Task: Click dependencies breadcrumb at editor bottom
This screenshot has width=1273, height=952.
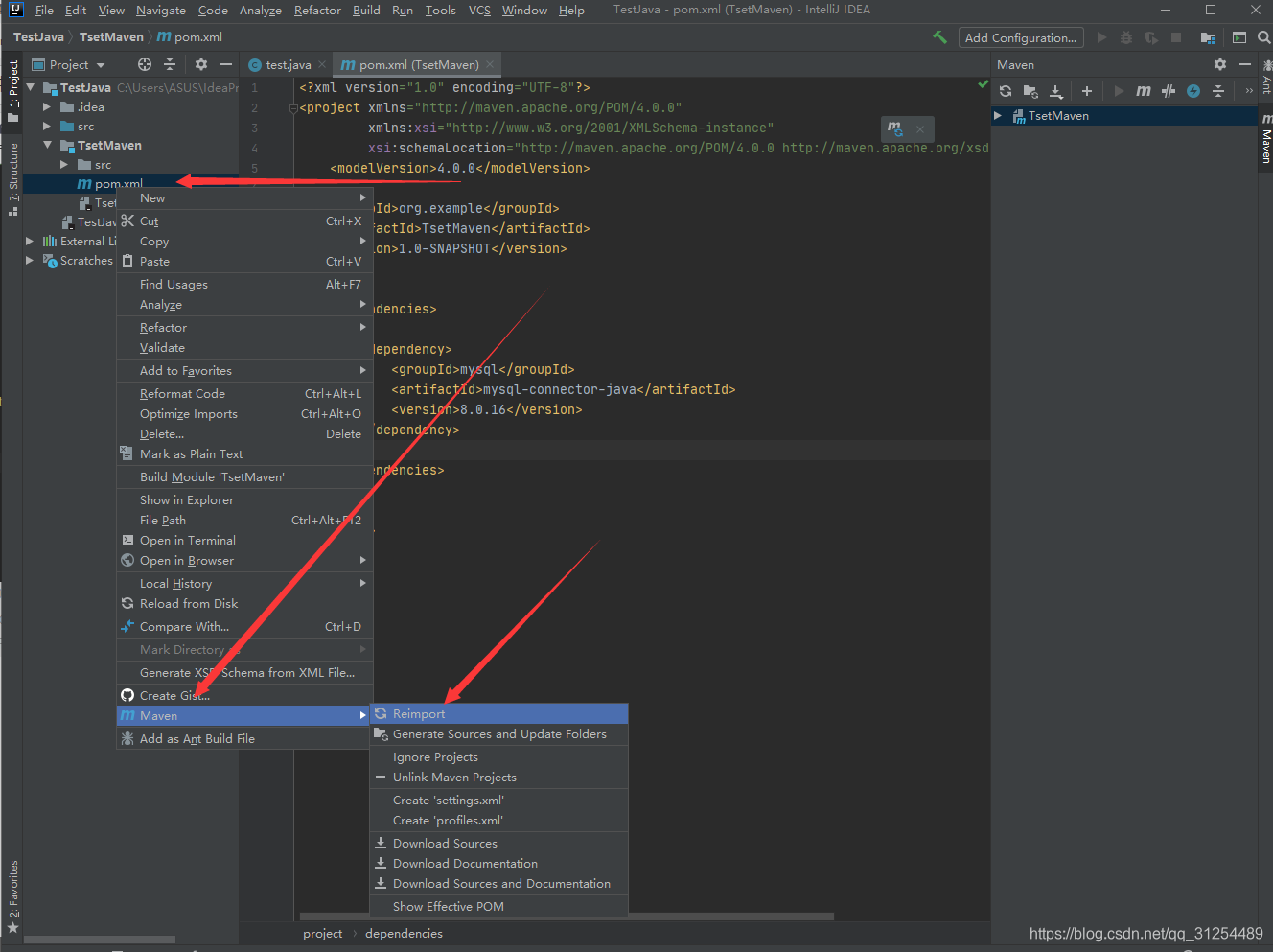Action: tap(404, 933)
